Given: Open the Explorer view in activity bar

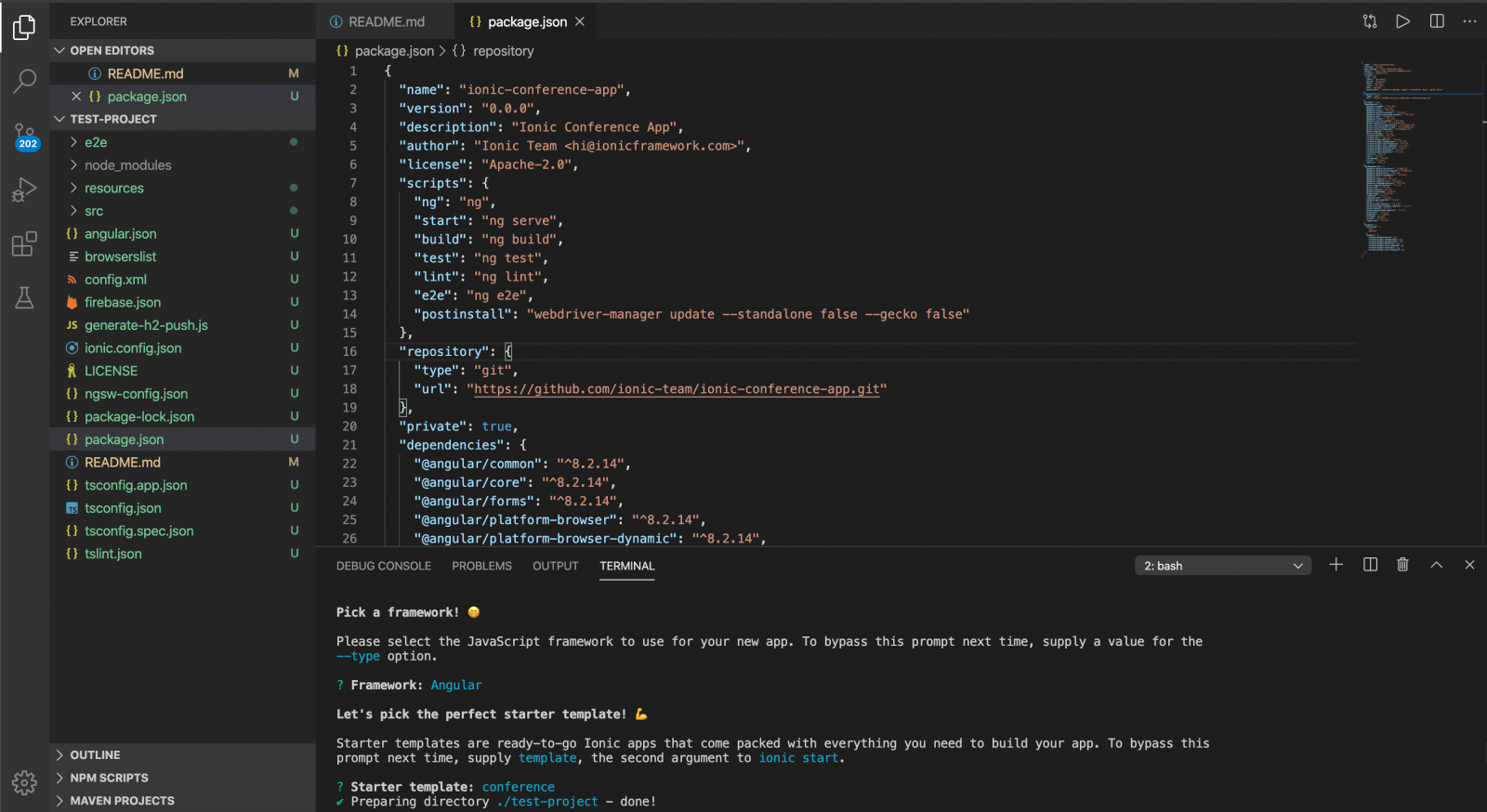Looking at the screenshot, I should pyautogui.click(x=24, y=28).
